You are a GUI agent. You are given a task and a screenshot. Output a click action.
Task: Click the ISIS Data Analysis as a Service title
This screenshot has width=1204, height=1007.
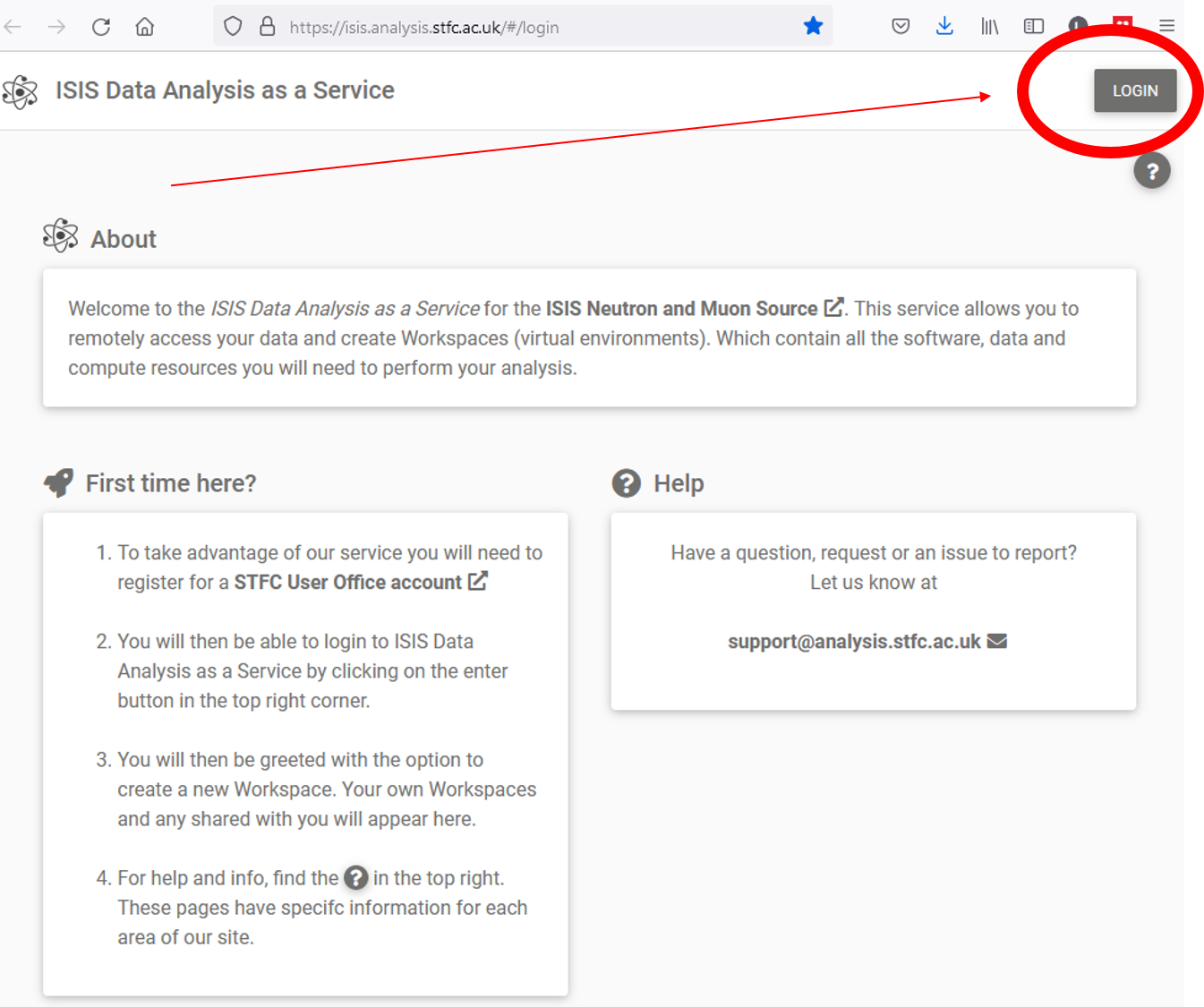(225, 90)
